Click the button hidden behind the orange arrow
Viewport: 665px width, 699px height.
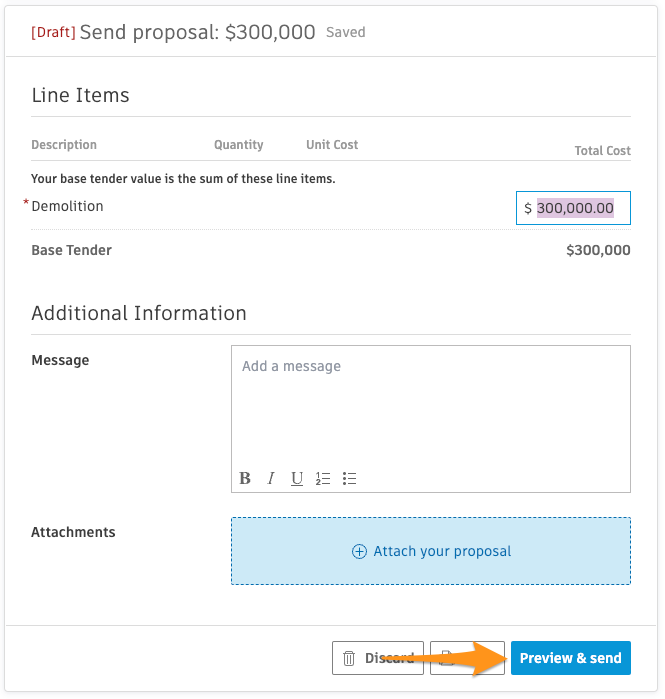pos(467,658)
